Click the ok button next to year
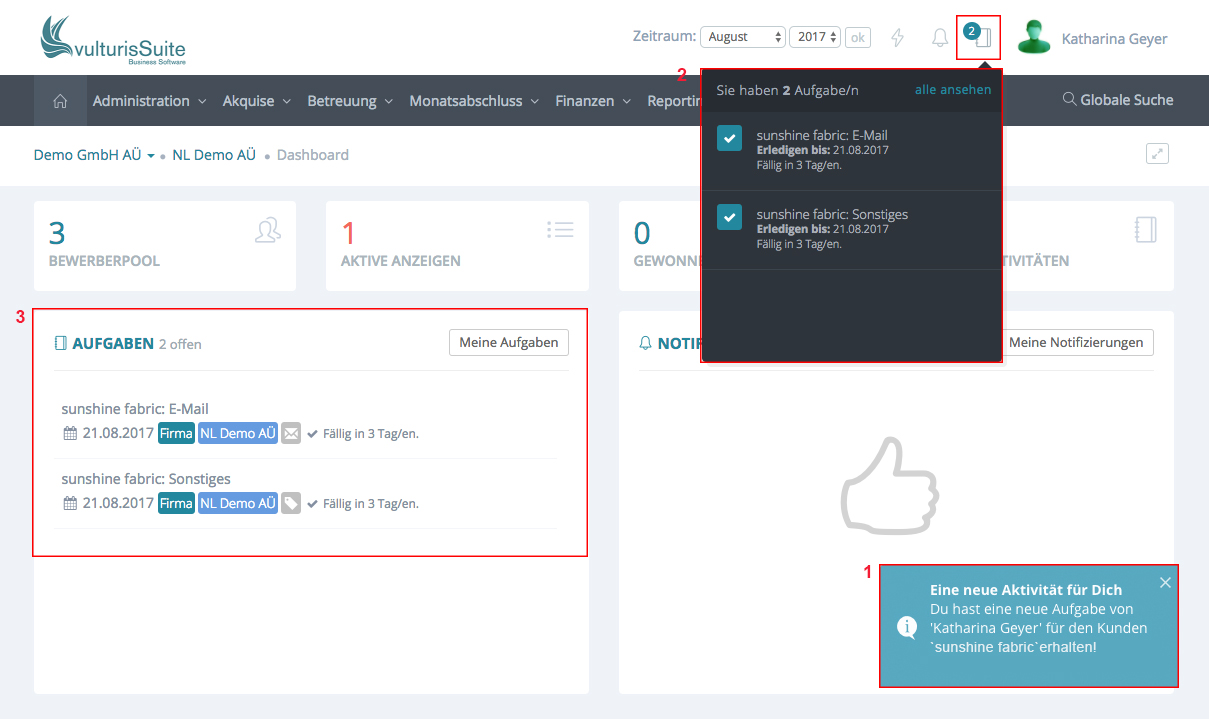The width and height of the screenshot is (1209, 719). pyautogui.click(x=857, y=37)
